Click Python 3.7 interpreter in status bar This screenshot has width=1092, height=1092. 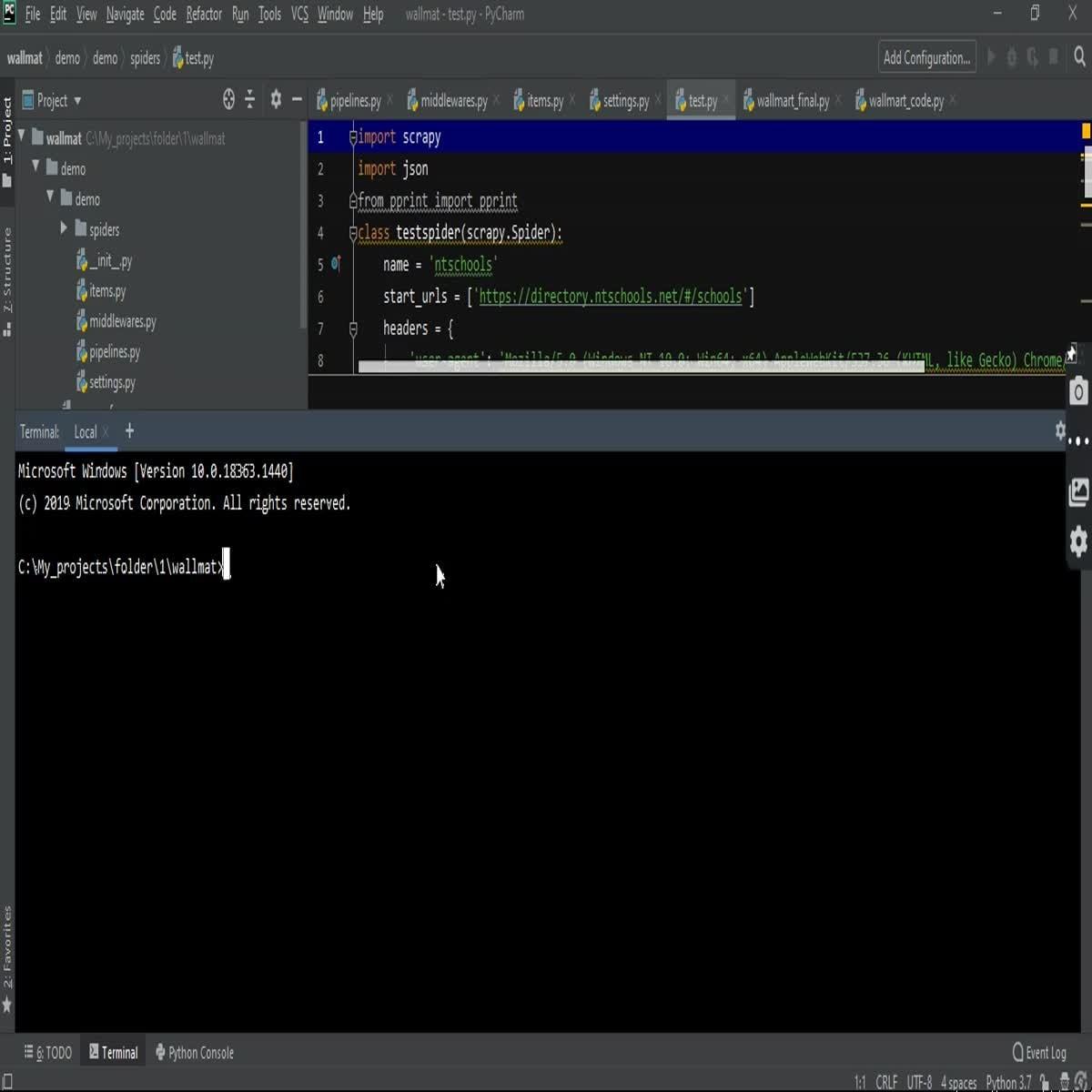(1007, 1083)
